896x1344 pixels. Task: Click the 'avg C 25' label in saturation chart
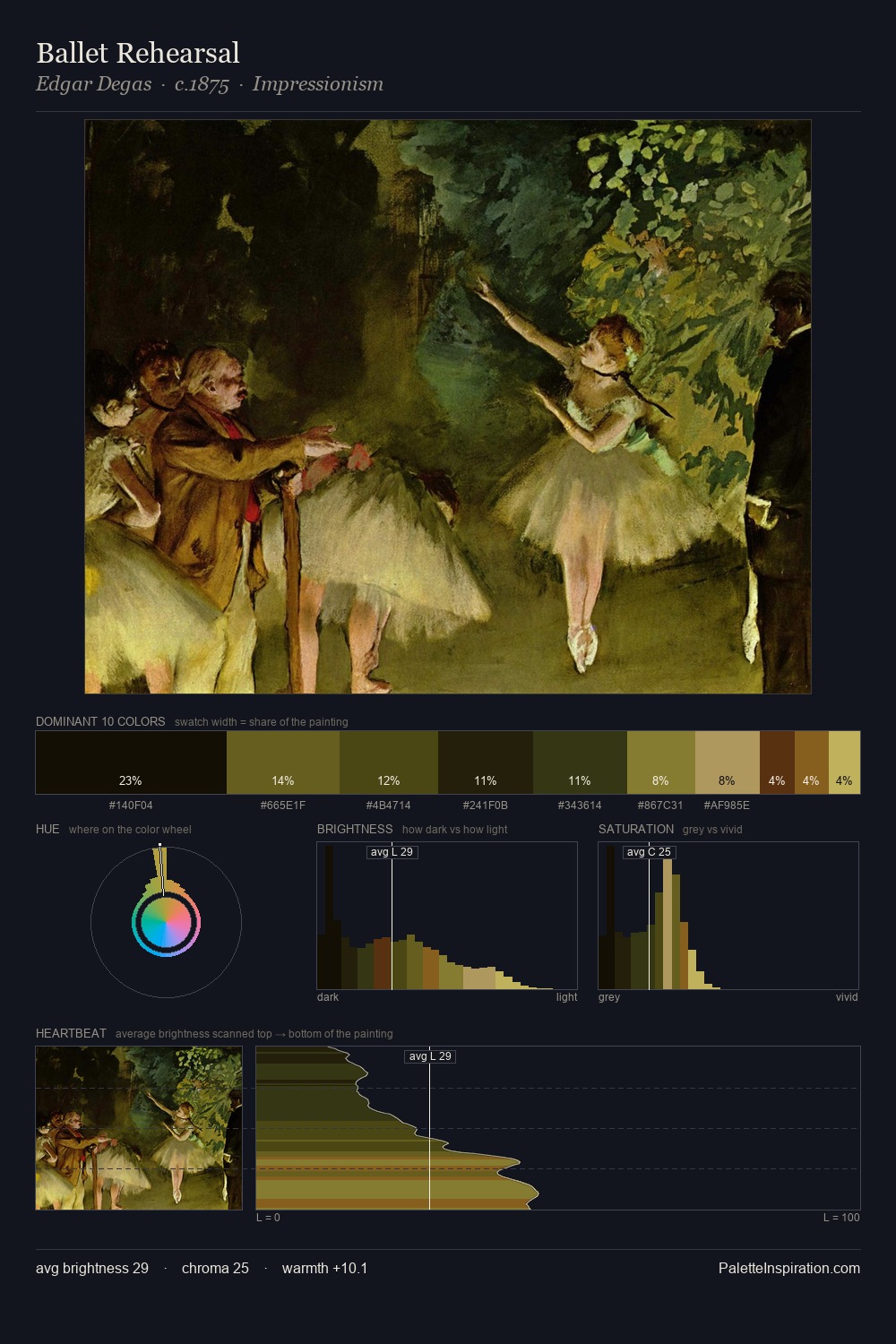tap(649, 852)
